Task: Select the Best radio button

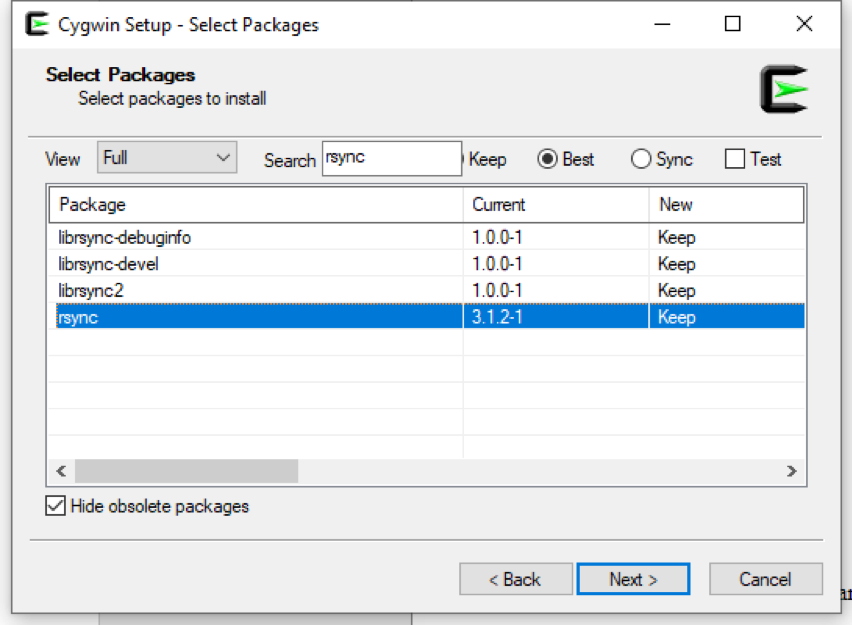Action: click(x=547, y=159)
